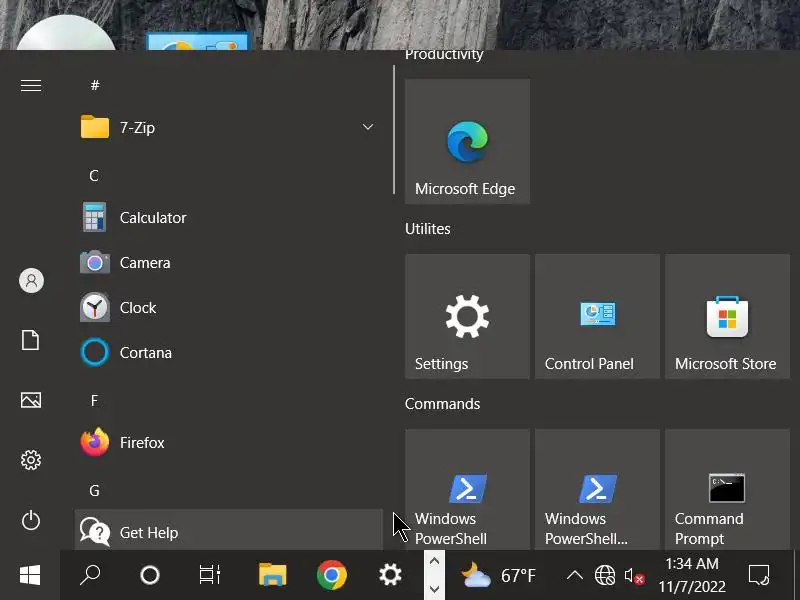Open the Settings tile under Utilites
This screenshot has height=600, width=800.
pyautogui.click(x=467, y=316)
